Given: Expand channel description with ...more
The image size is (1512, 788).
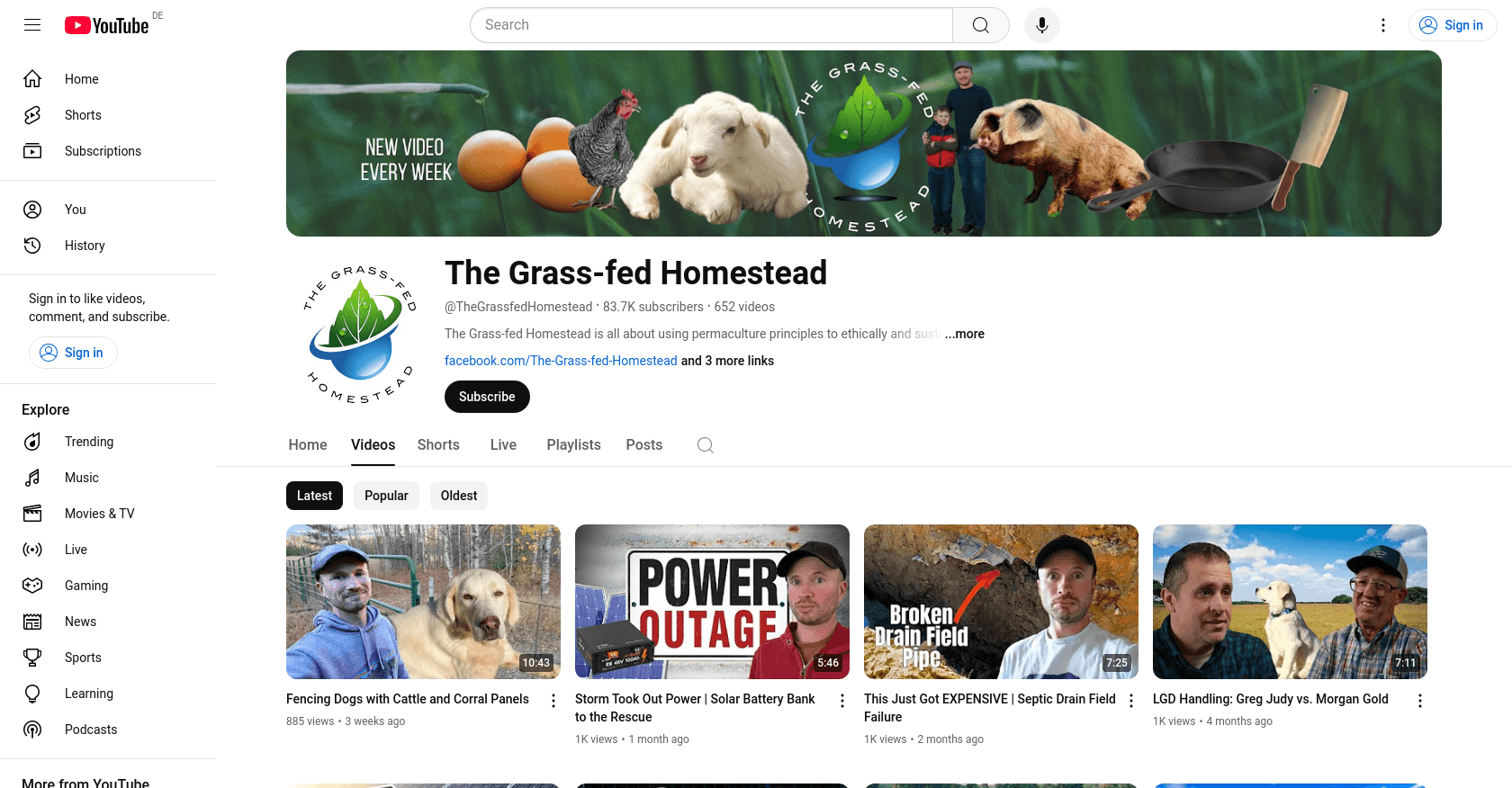Looking at the screenshot, I should point(965,334).
